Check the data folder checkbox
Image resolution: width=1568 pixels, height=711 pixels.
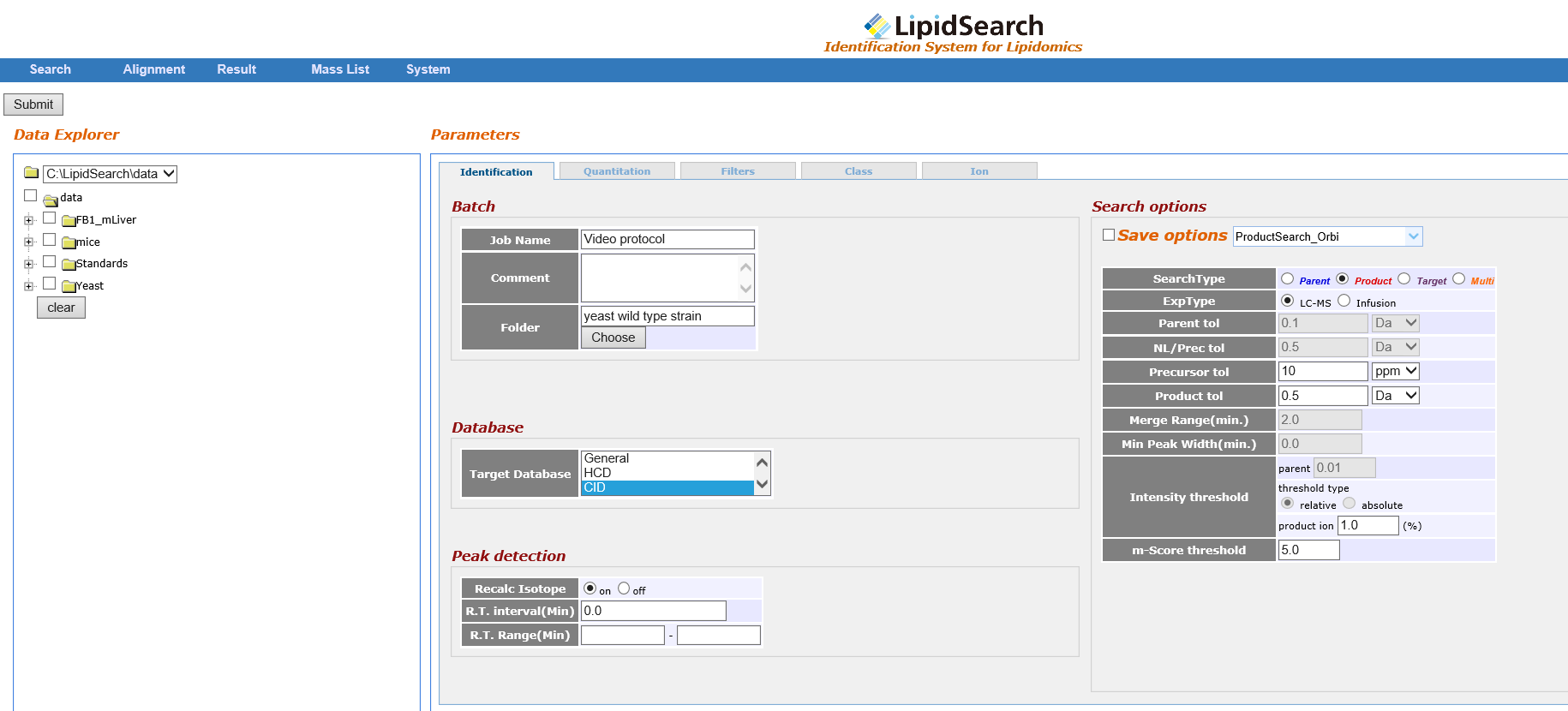31,195
